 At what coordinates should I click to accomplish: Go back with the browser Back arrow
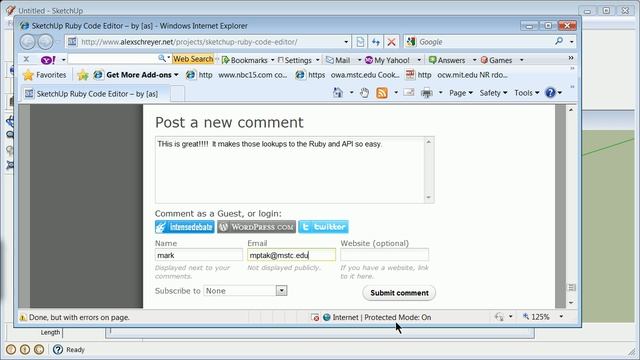(28, 42)
